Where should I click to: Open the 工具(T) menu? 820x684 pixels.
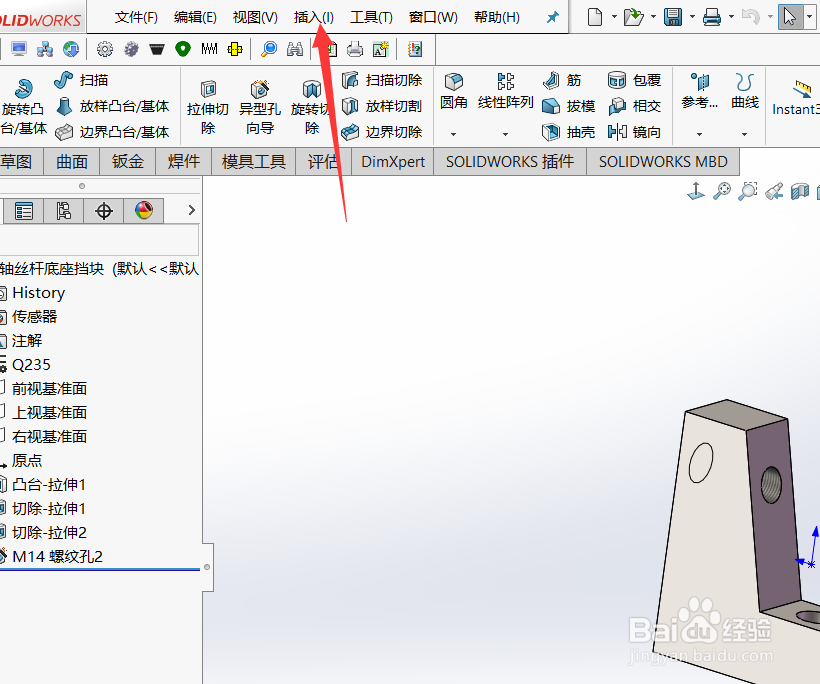click(x=371, y=17)
